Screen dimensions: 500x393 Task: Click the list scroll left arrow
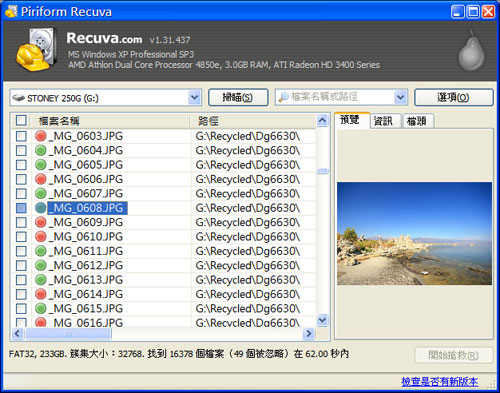pos(18,333)
